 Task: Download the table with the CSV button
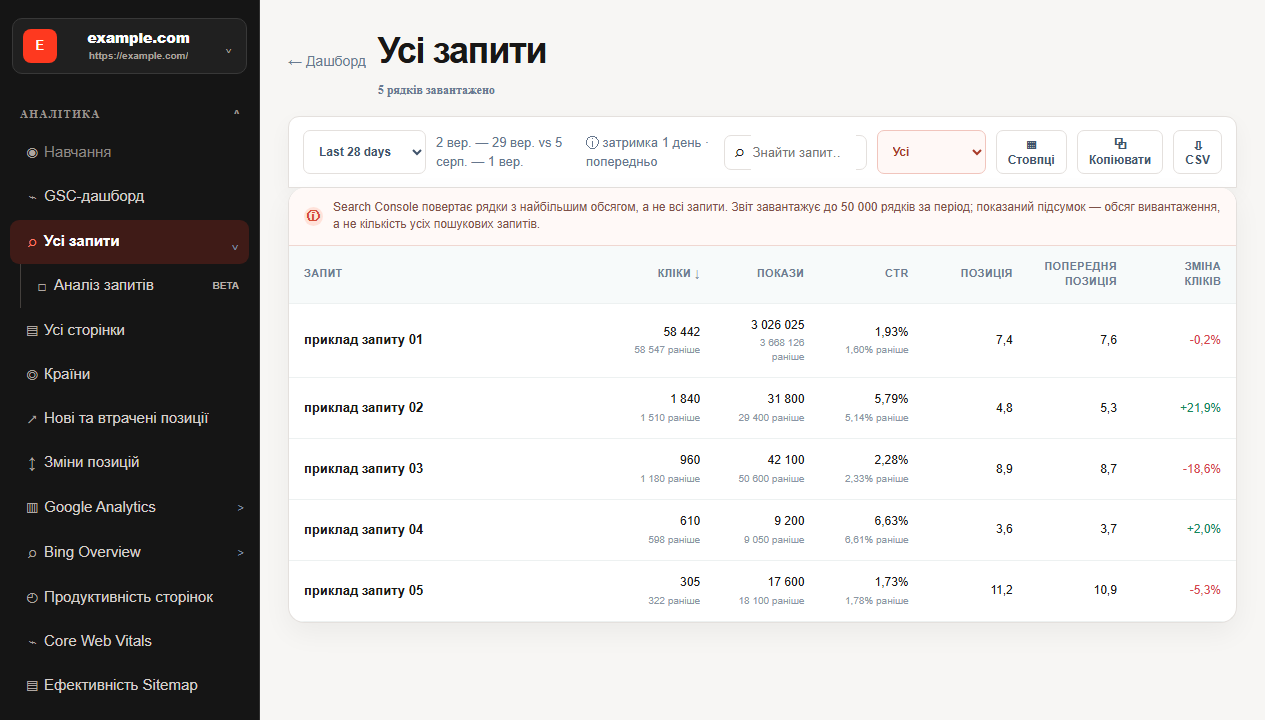tap(1198, 152)
